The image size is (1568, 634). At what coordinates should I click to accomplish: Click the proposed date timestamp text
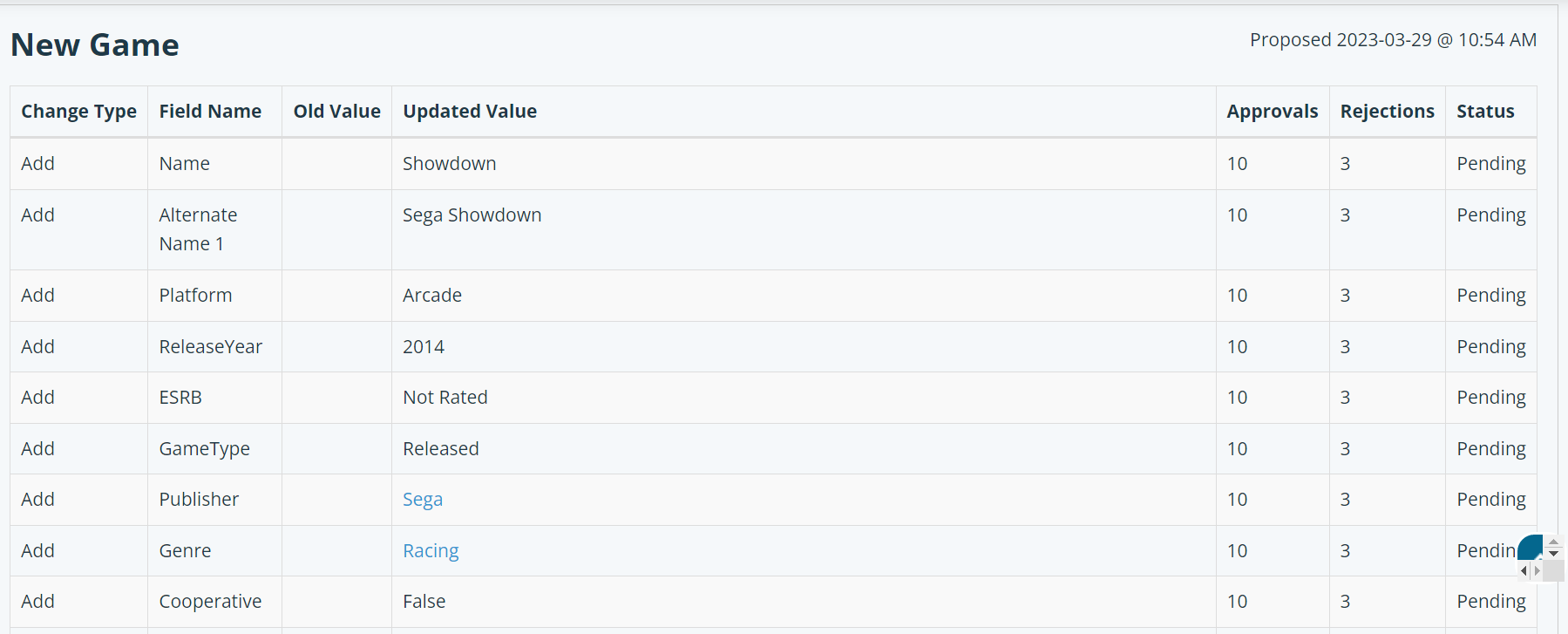tap(1393, 40)
